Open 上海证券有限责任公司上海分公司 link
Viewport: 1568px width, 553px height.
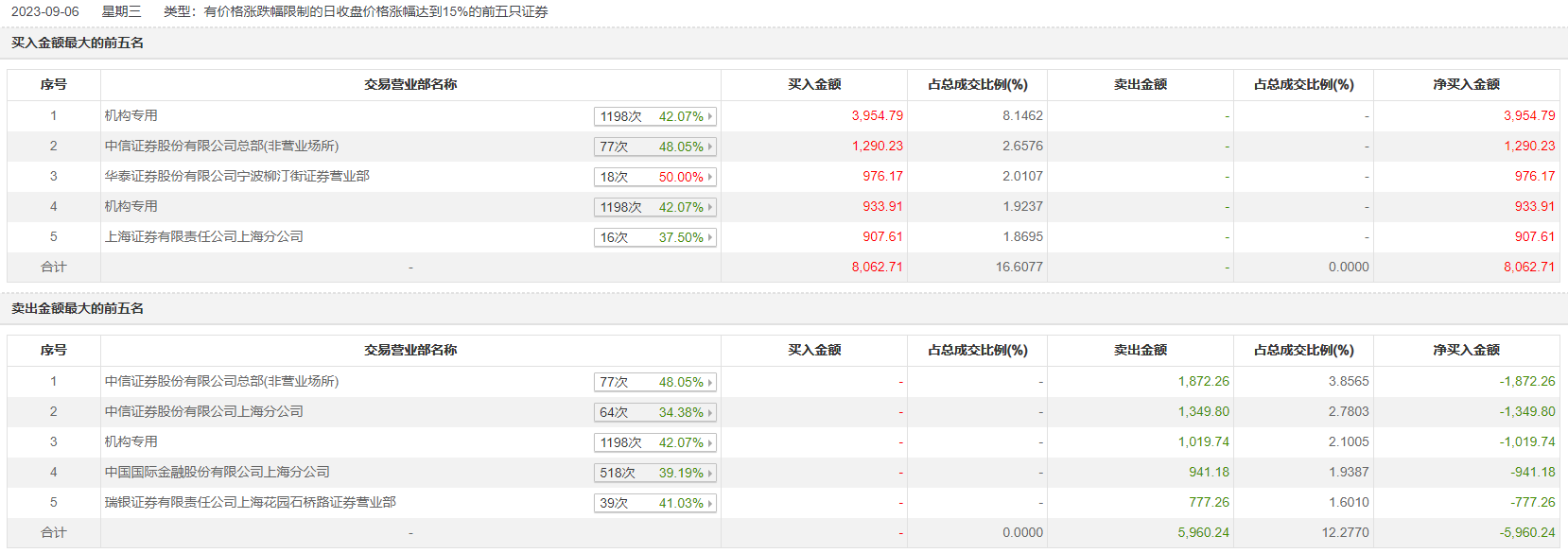pyautogui.click(x=203, y=237)
